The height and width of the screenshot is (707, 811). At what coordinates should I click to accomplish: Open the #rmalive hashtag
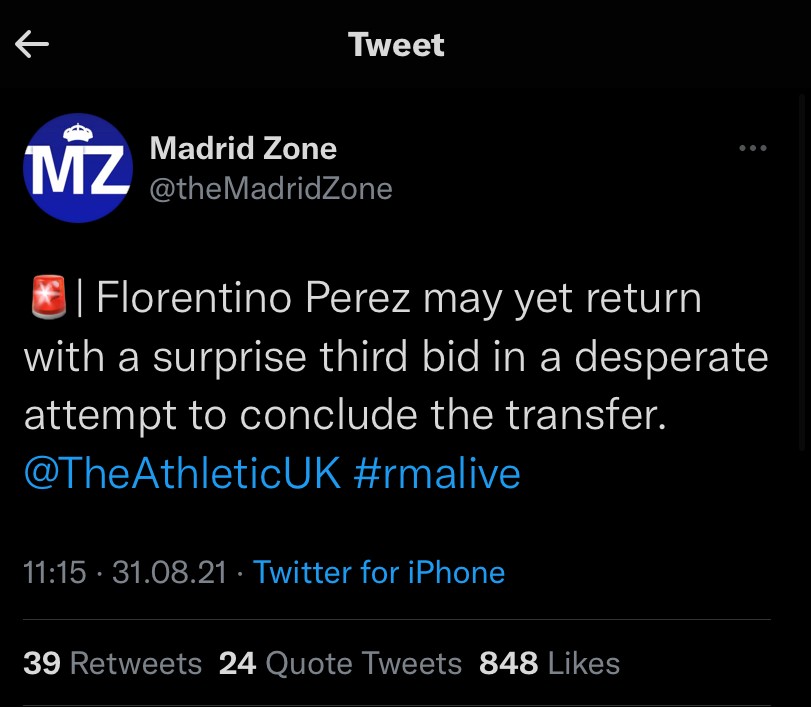point(437,473)
